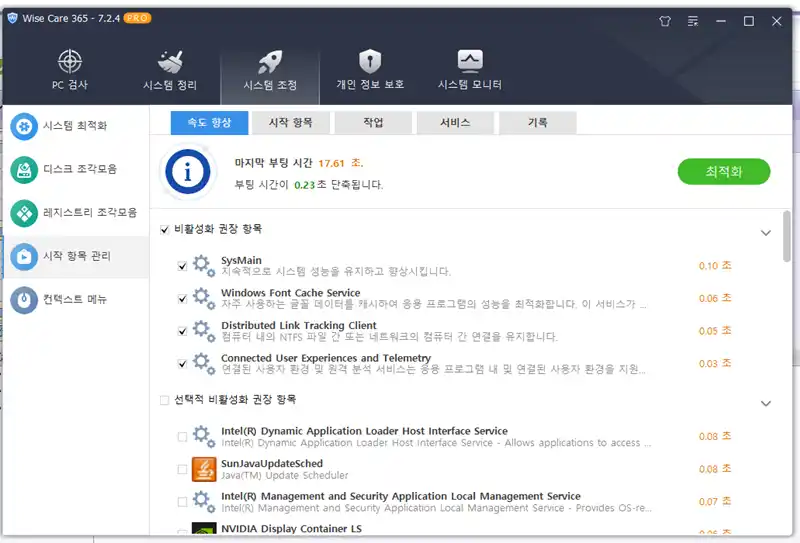Open the title bar menu list icon
This screenshot has width=800, height=543.
(693, 21)
